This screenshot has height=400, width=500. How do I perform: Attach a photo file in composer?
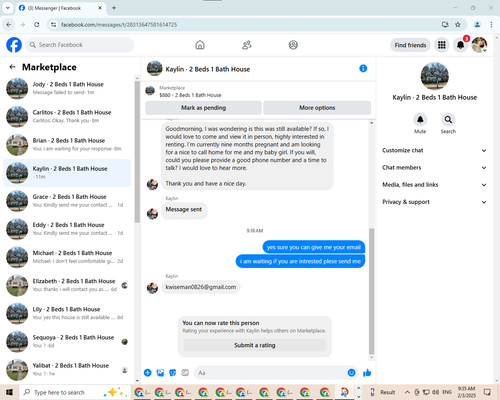coord(160,373)
